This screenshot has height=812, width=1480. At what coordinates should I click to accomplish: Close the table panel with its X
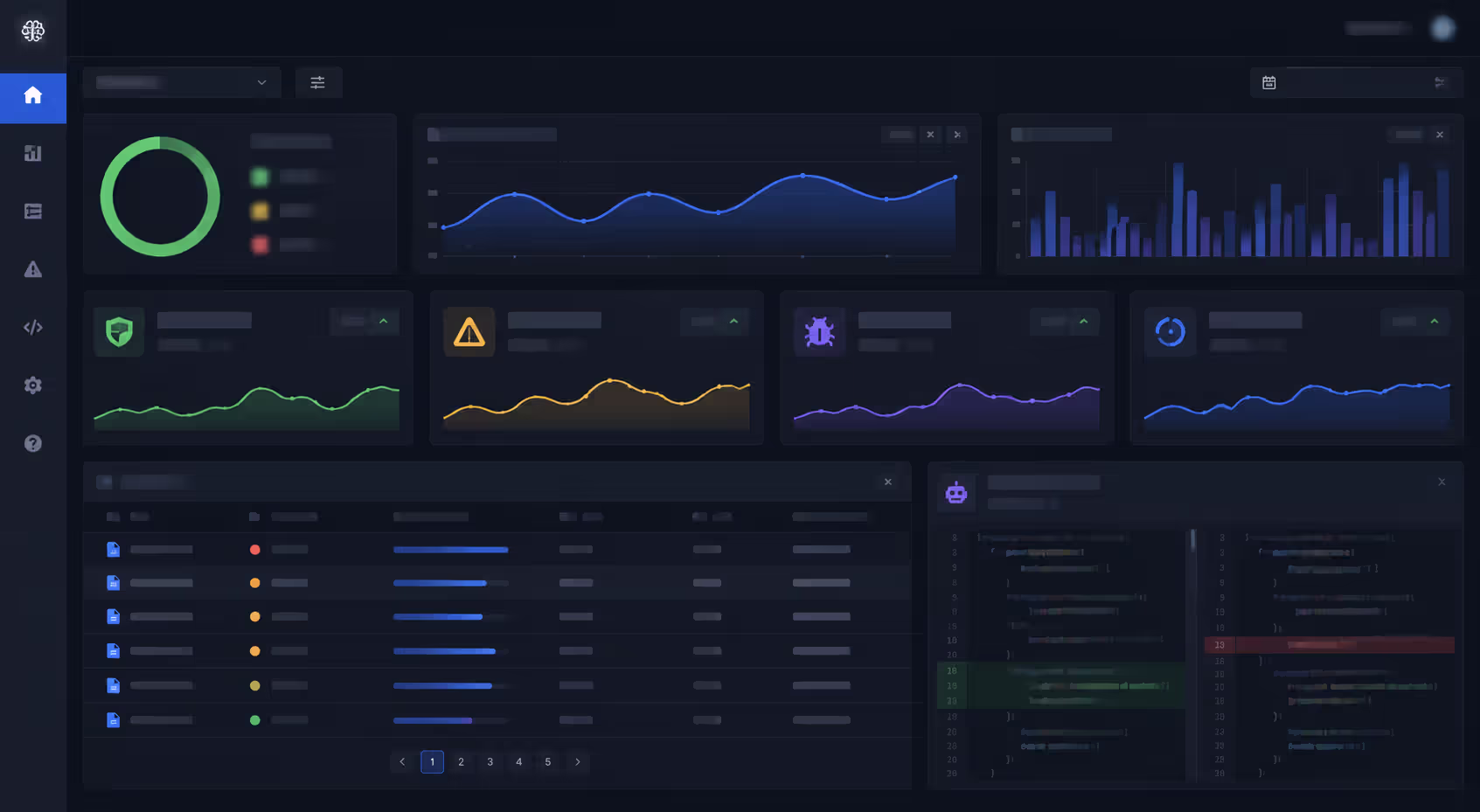pyautogui.click(x=888, y=482)
